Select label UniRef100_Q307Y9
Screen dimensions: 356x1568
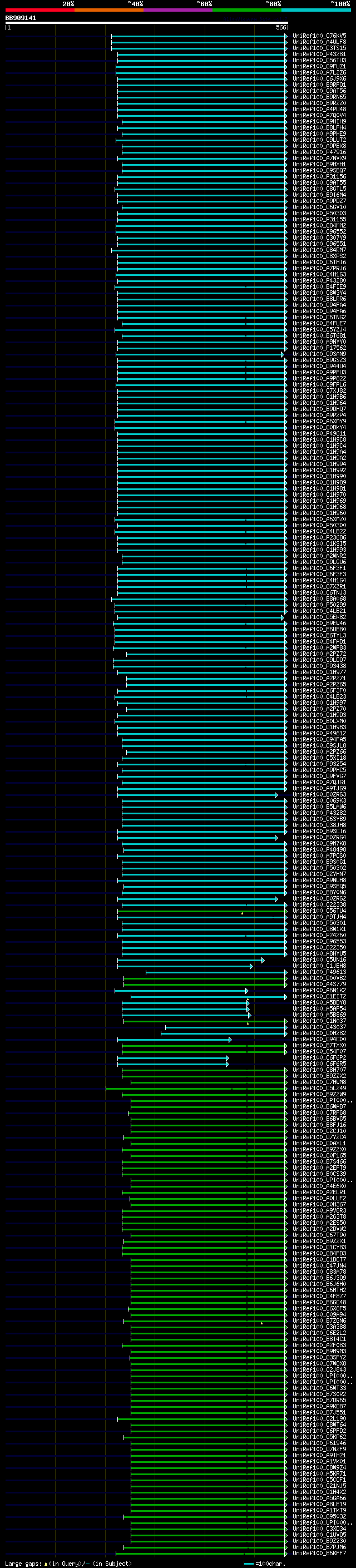tap(319, 238)
